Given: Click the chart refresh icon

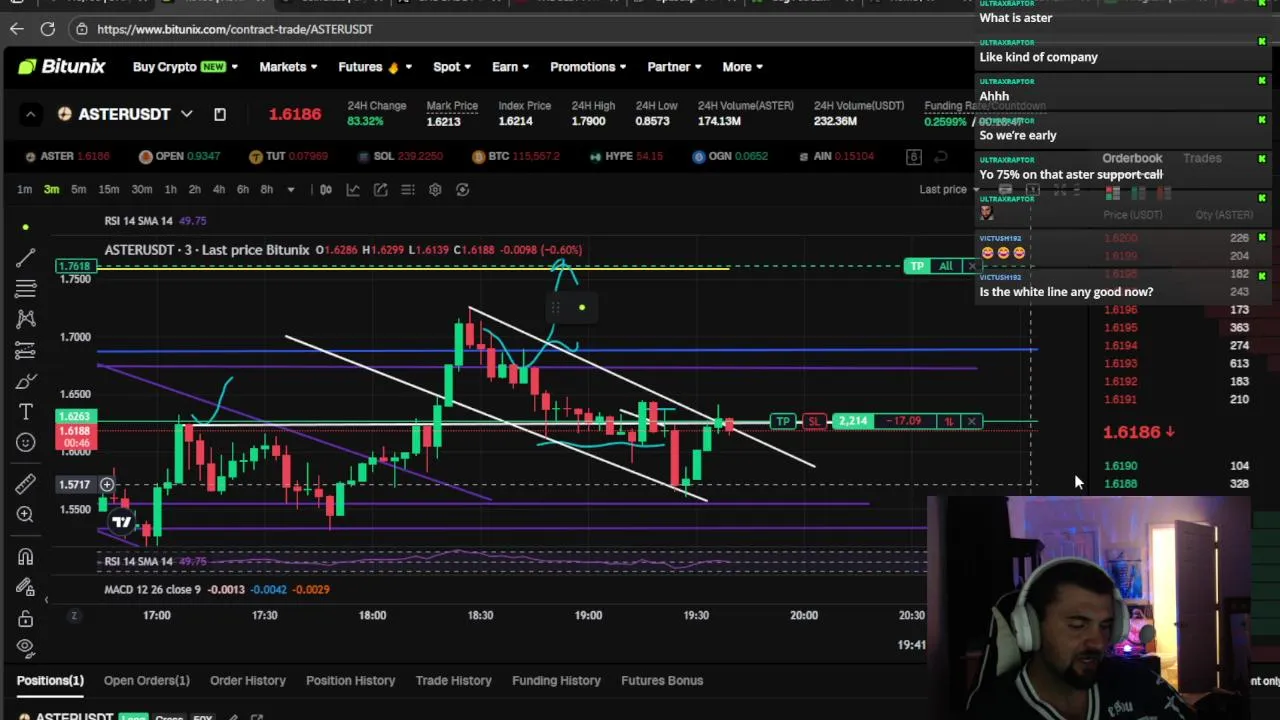Looking at the screenshot, I should point(462,189).
